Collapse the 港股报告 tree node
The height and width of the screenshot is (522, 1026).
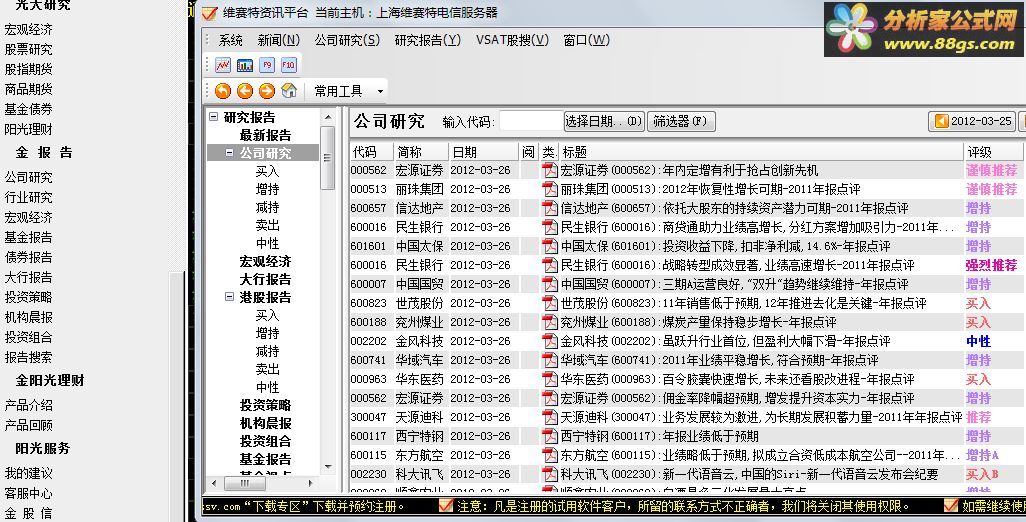tap(229, 296)
